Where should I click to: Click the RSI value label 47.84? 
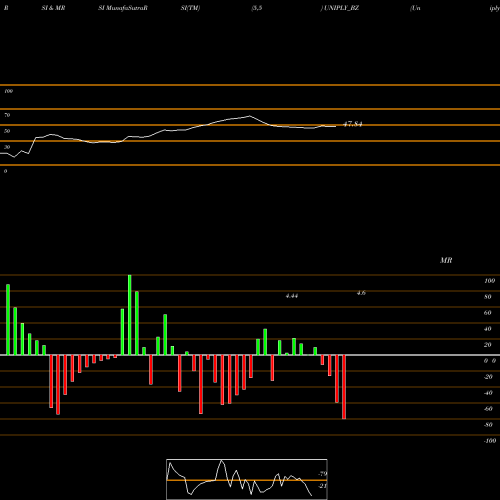(x=353, y=124)
